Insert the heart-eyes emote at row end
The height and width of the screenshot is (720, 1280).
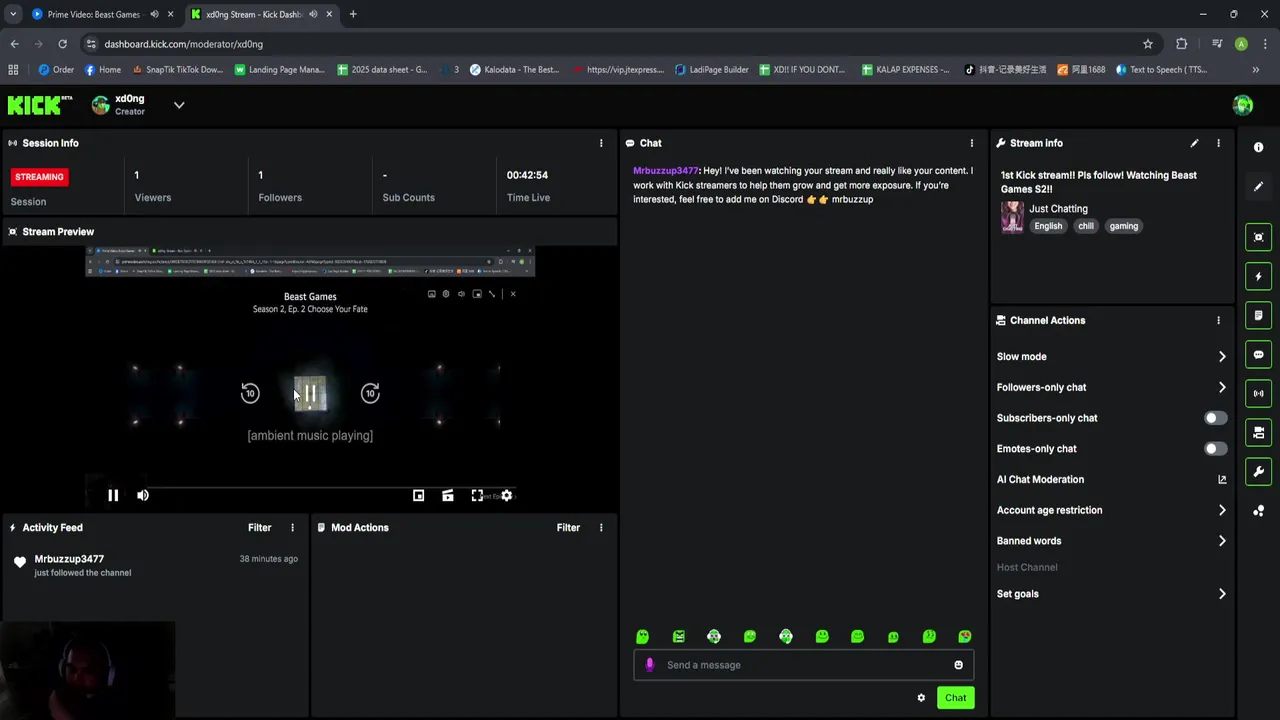coord(965,636)
